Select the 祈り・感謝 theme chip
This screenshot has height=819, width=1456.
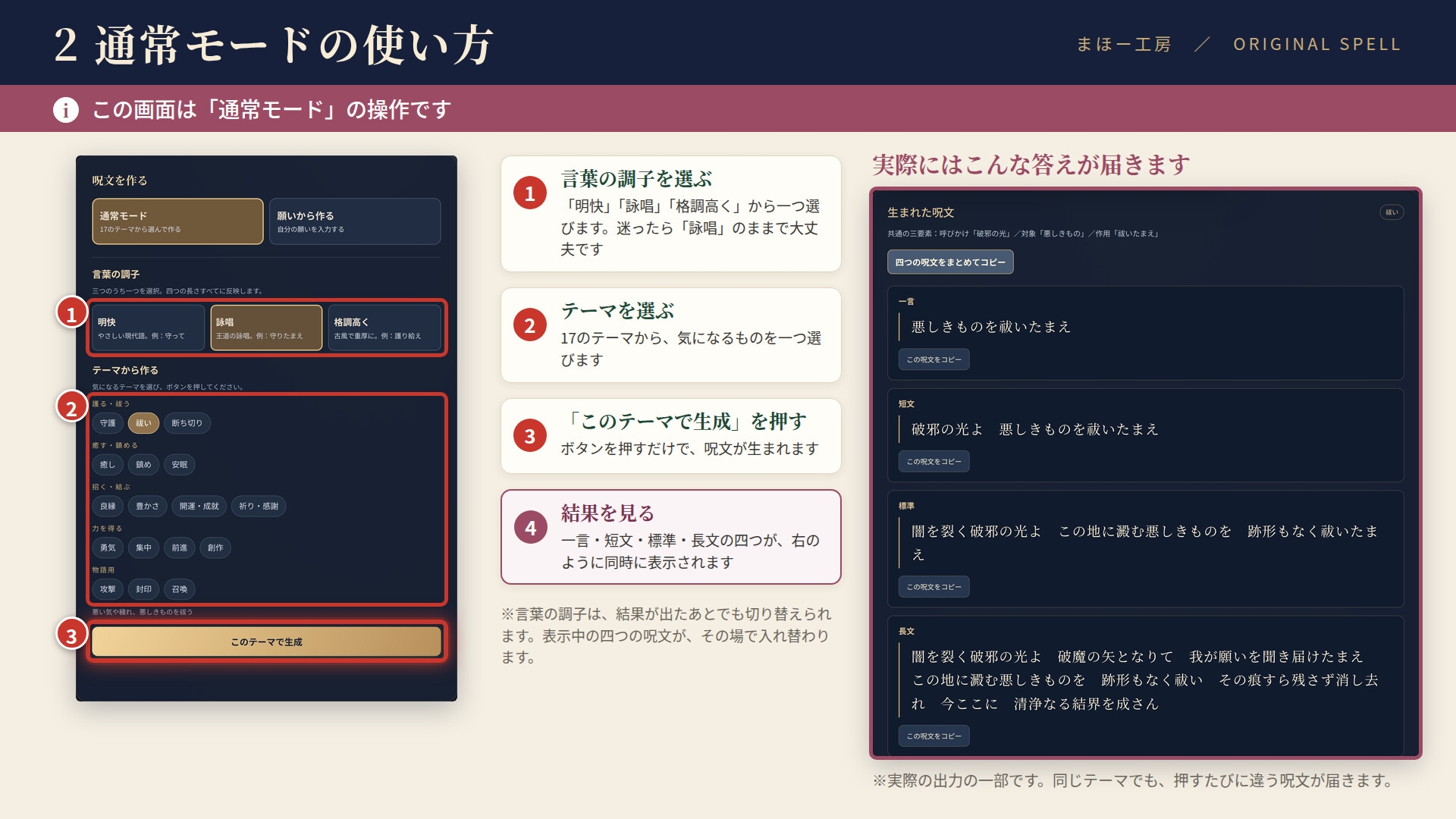pos(259,507)
